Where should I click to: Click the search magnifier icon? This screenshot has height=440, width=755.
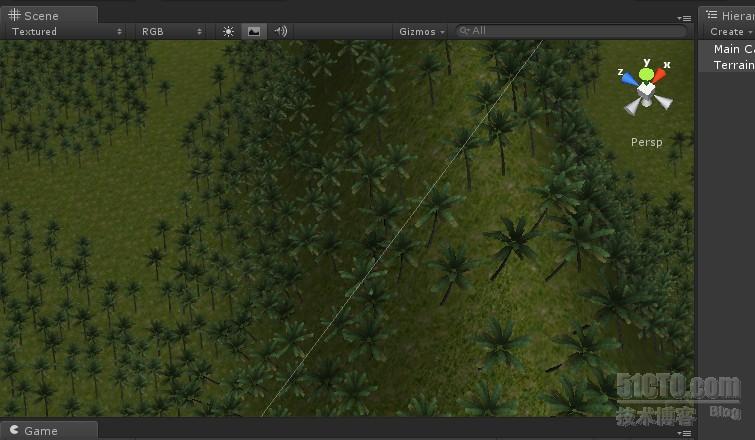pyautogui.click(x=464, y=31)
